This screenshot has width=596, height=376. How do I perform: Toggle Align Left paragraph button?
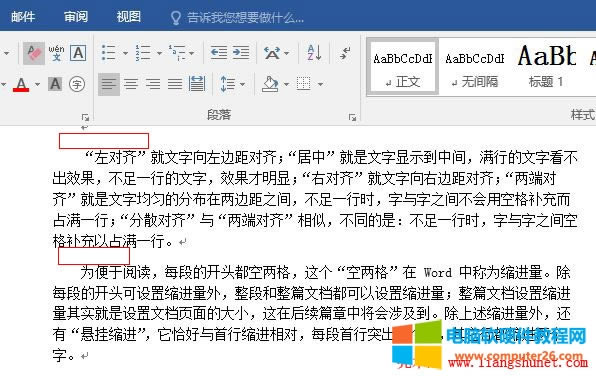pos(109,84)
